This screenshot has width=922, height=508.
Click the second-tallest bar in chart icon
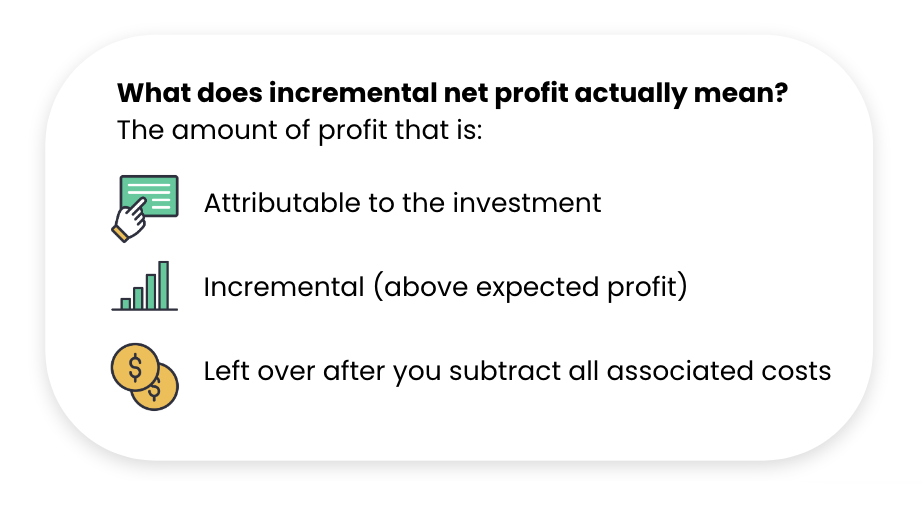coord(151,292)
